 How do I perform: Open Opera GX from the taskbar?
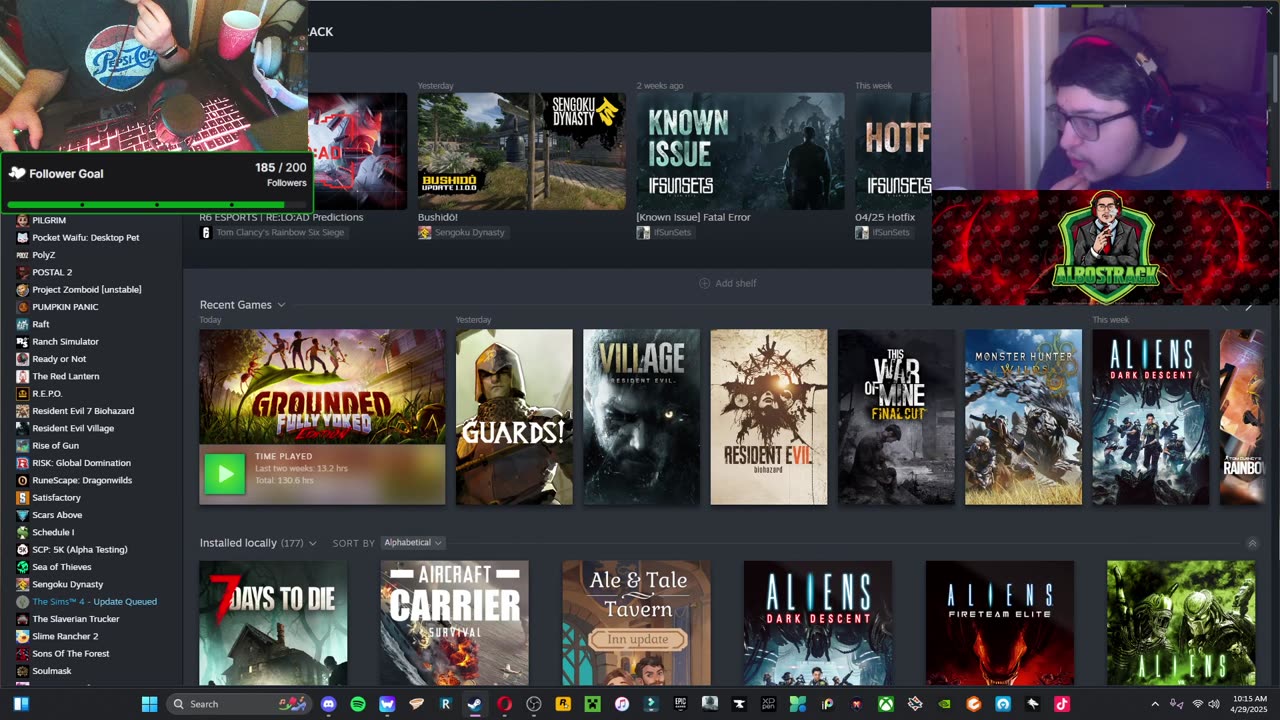504,704
